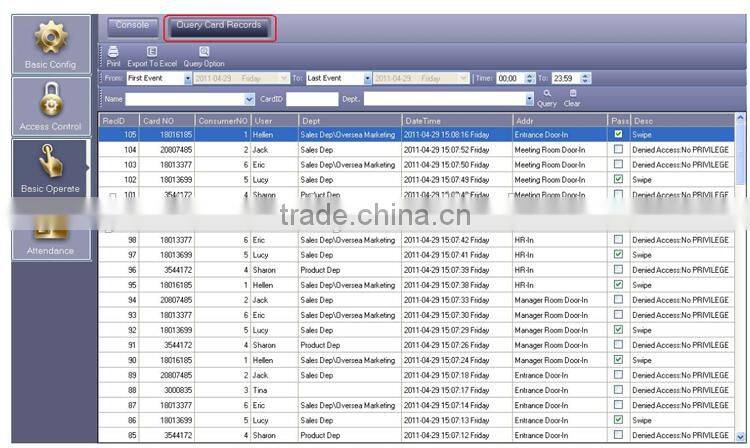Image resolution: width=750 pixels, height=448 pixels.
Task: Click the Dept column header
Action: pos(349,120)
